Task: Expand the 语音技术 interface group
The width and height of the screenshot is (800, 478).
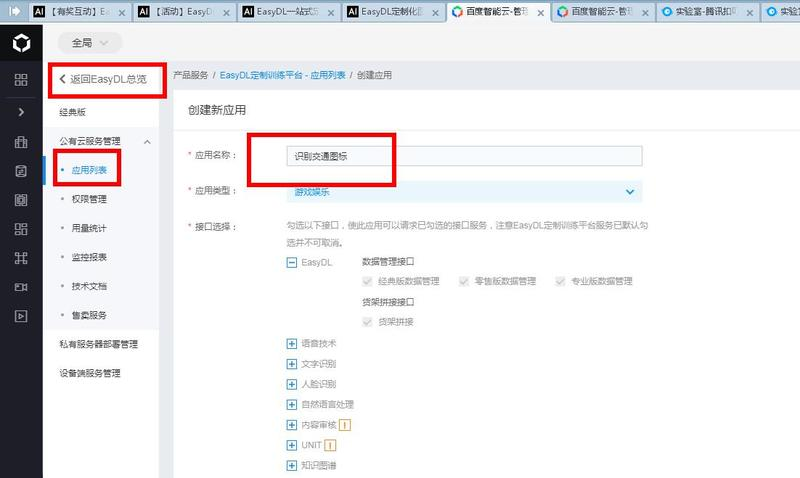Action: click(291, 344)
